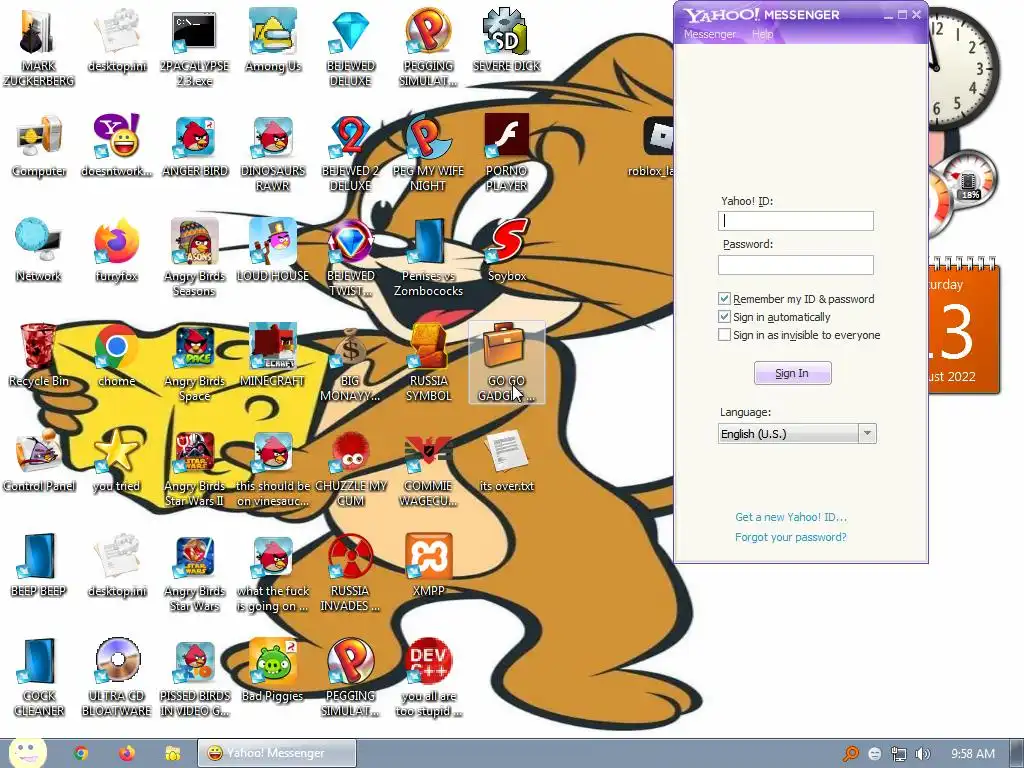Focus the Yahoo! ID input field
The width and height of the screenshot is (1024, 768).
[x=795, y=221]
